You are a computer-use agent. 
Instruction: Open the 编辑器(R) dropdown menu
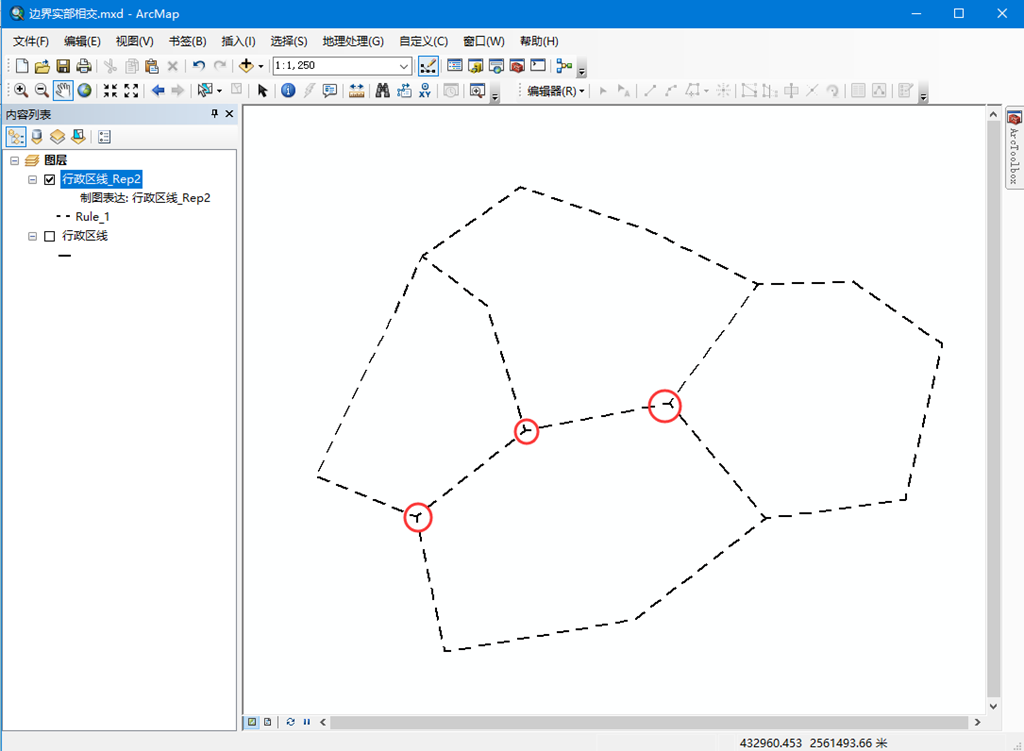click(x=556, y=91)
